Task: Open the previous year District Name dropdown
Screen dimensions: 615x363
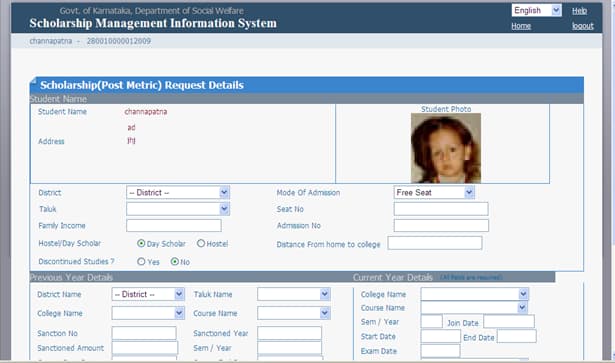Action: [148, 294]
